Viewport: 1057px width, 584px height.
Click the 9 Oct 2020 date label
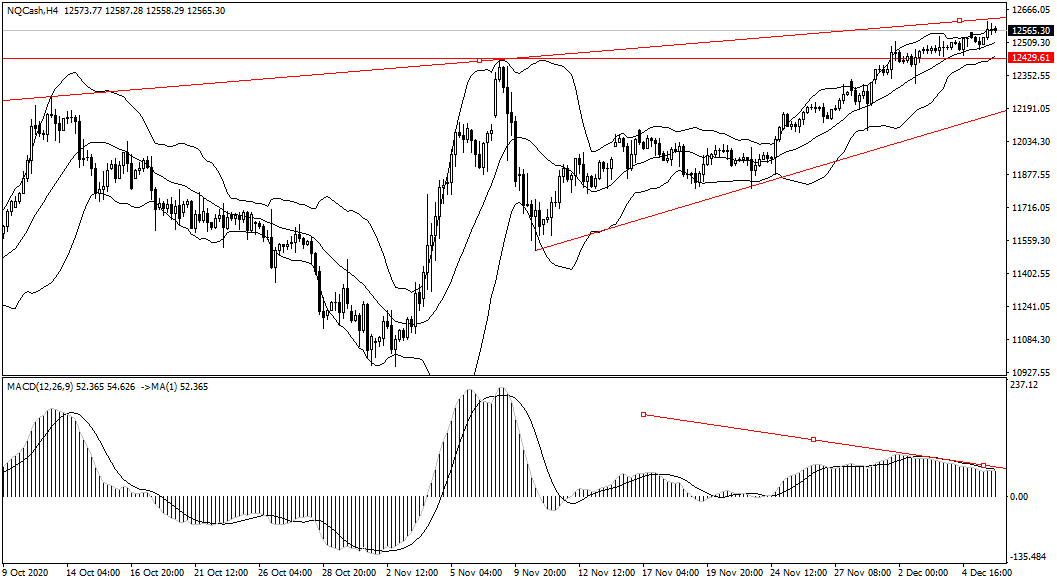click(27, 574)
